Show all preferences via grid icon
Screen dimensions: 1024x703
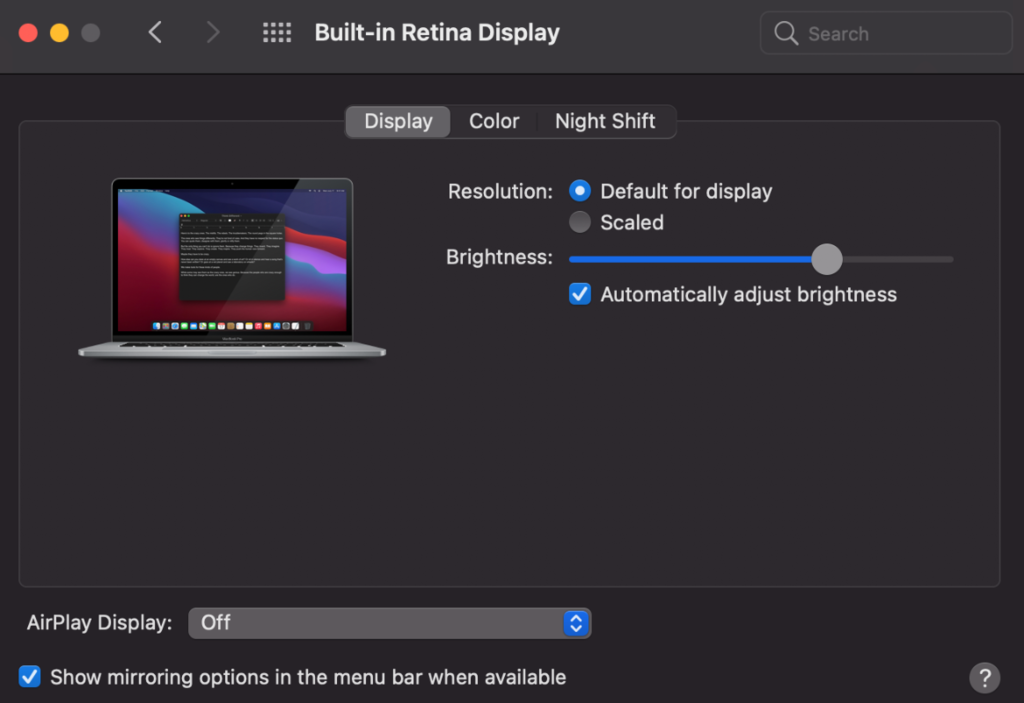click(x=277, y=33)
